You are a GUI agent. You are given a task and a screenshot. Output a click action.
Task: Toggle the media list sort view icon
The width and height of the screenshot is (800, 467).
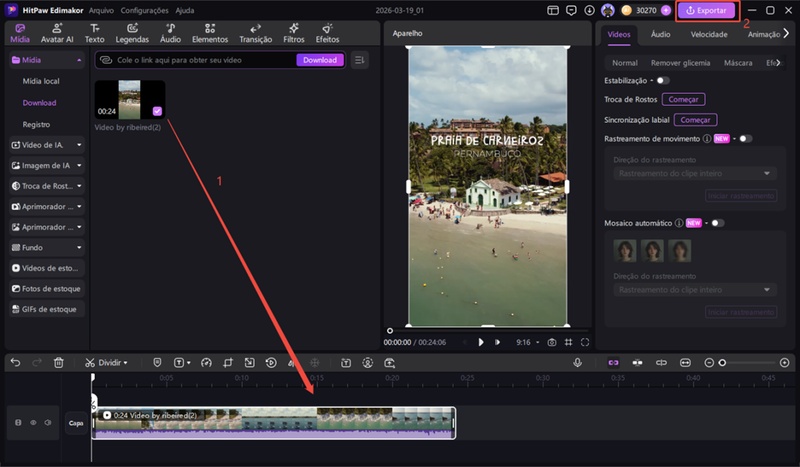coord(360,60)
